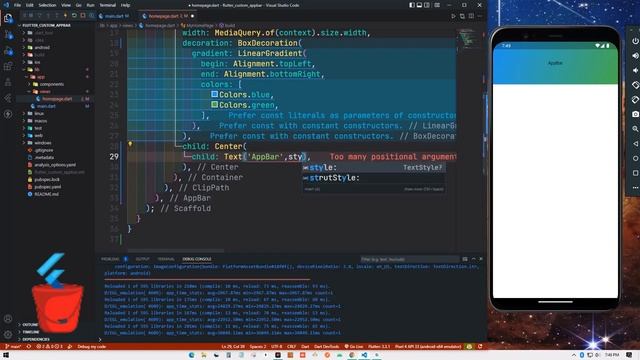The image size is (640, 360).
Task: Open the File menu
Action: [18, 5]
